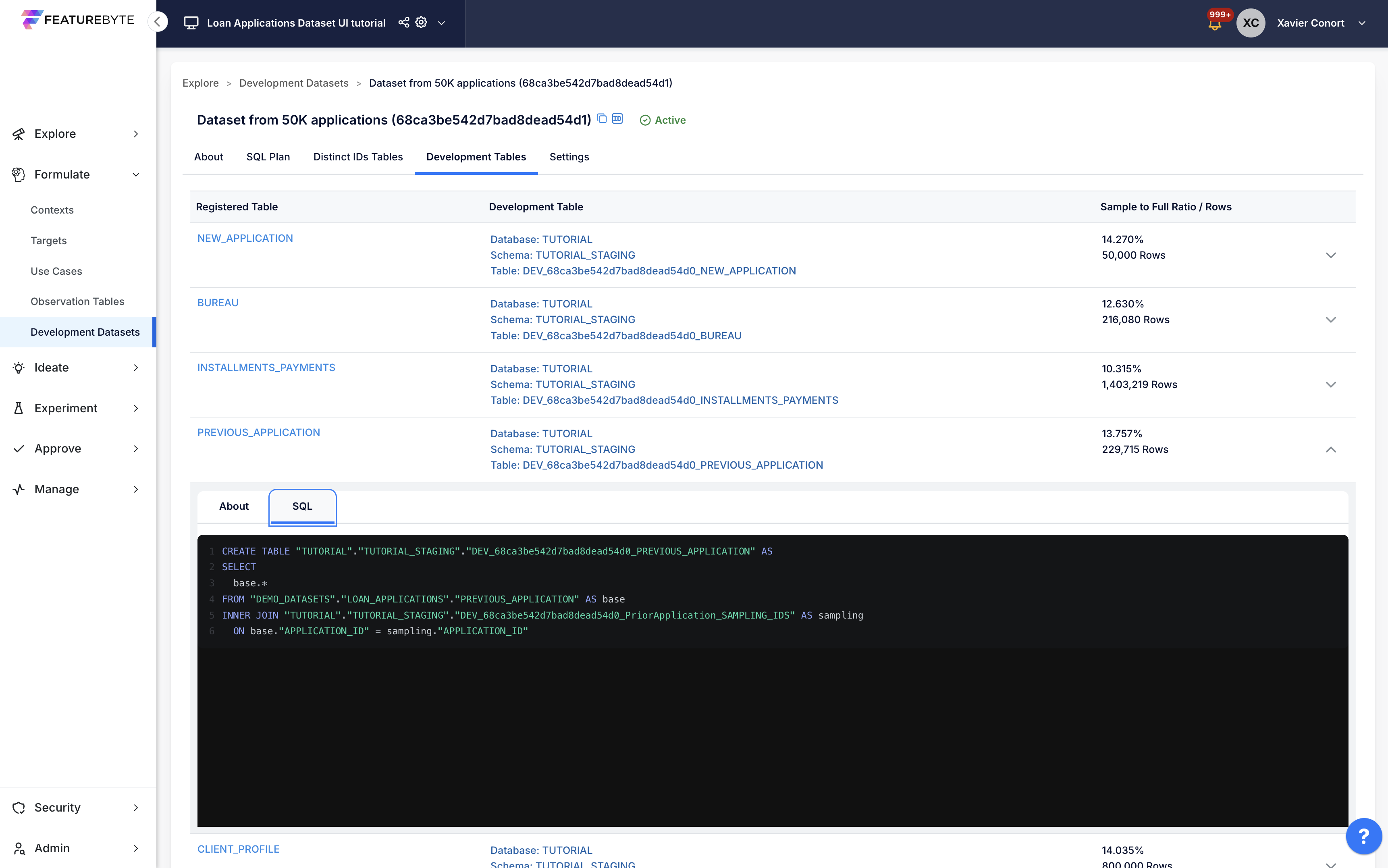This screenshot has width=1388, height=868.
Task: Collapse the Formulate menu section
Action: (136, 174)
